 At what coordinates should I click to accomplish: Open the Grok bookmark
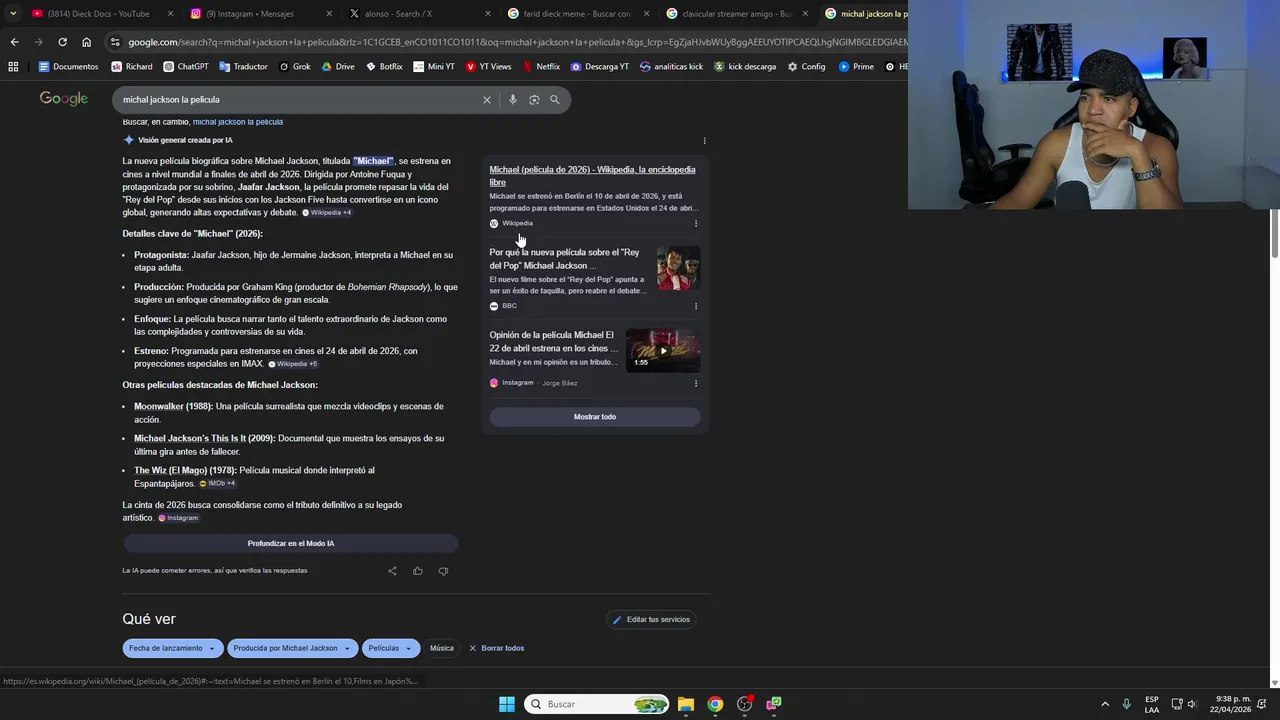(295, 67)
